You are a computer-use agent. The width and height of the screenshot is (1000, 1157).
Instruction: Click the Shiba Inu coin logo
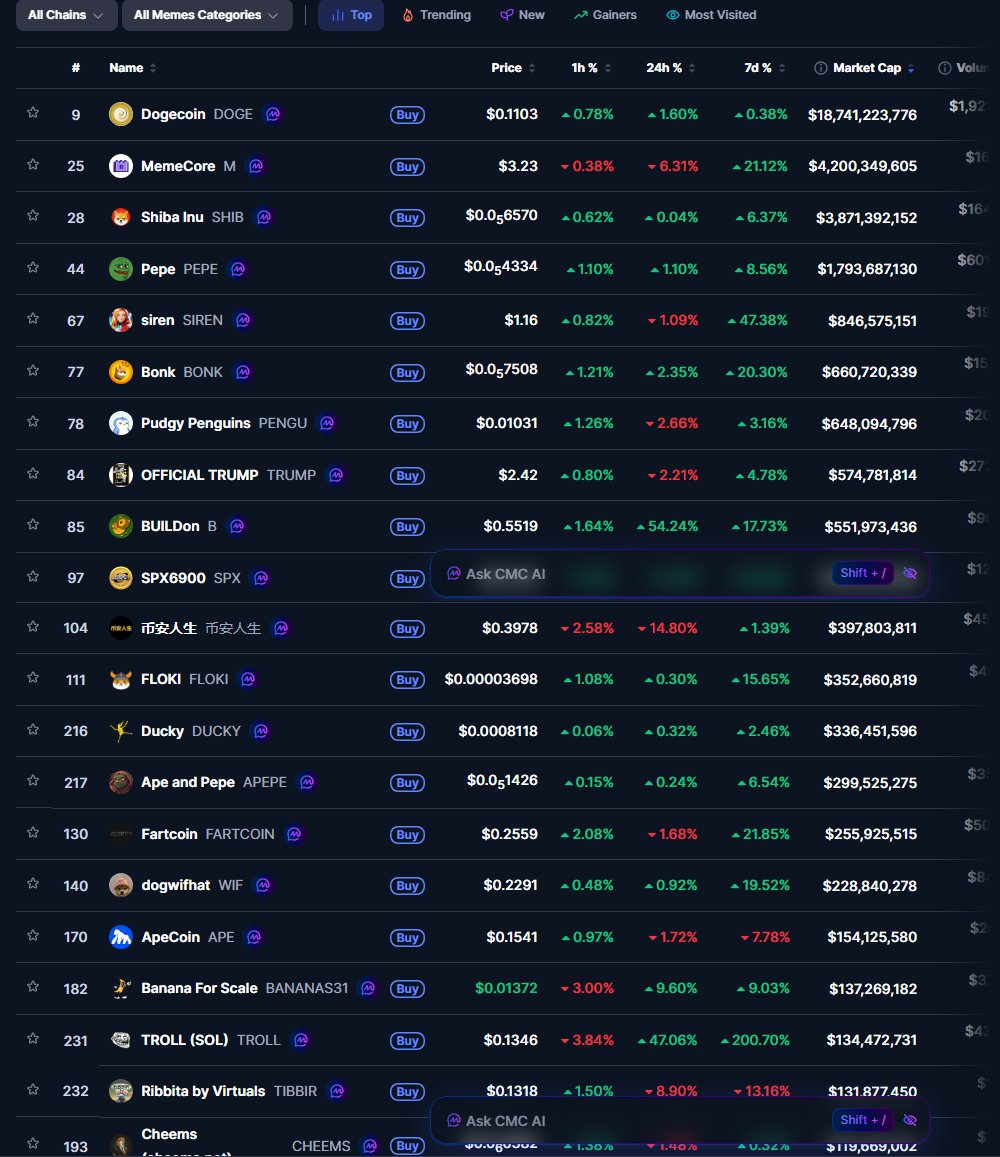(x=120, y=217)
